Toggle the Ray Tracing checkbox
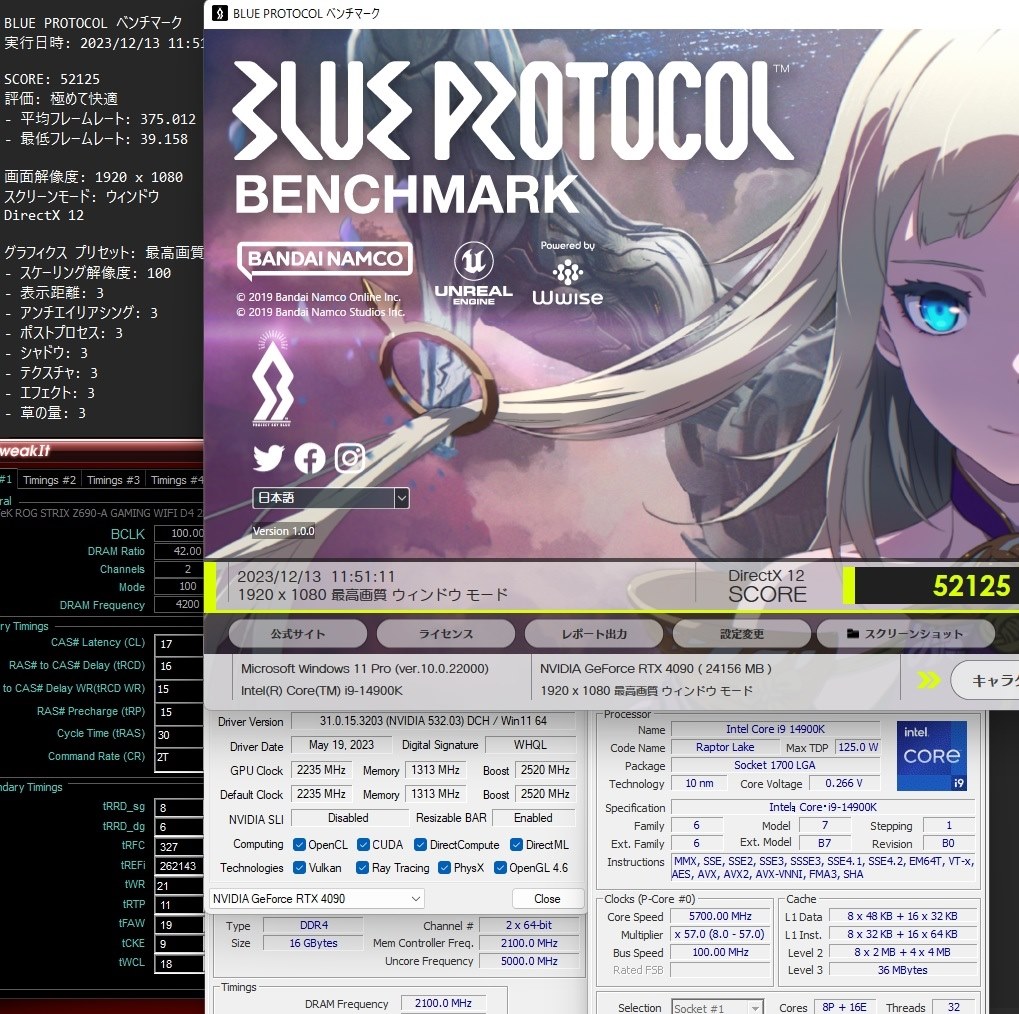Viewport: 1019px width, 1014px height. [363, 868]
